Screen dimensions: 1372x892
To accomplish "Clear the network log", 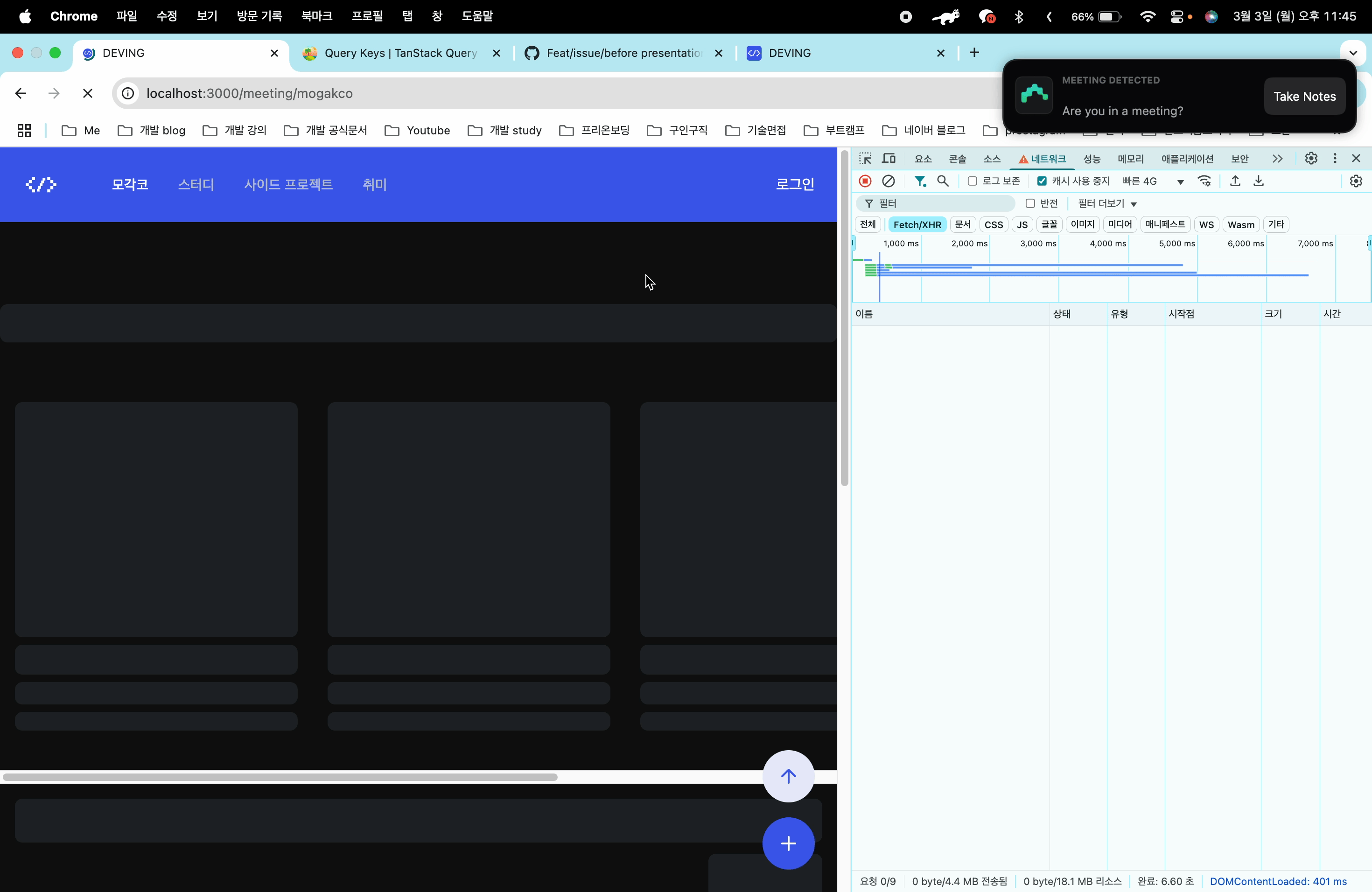I will 889,181.
